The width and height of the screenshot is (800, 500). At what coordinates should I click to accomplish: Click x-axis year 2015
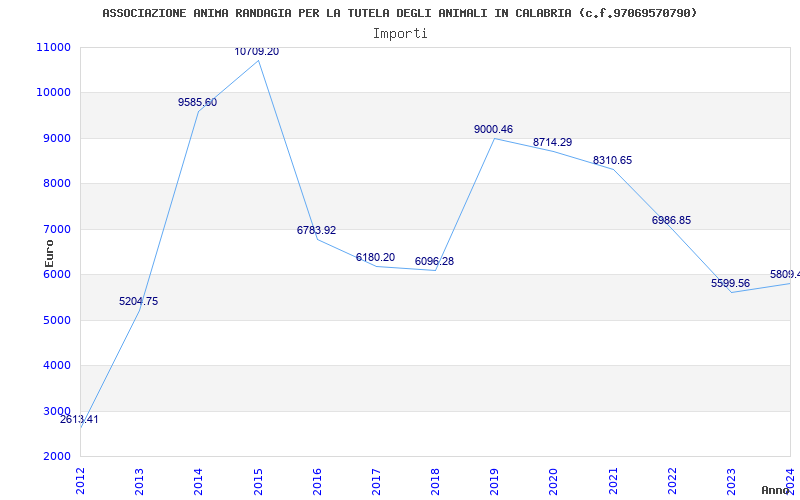click(x=258, y=481)
